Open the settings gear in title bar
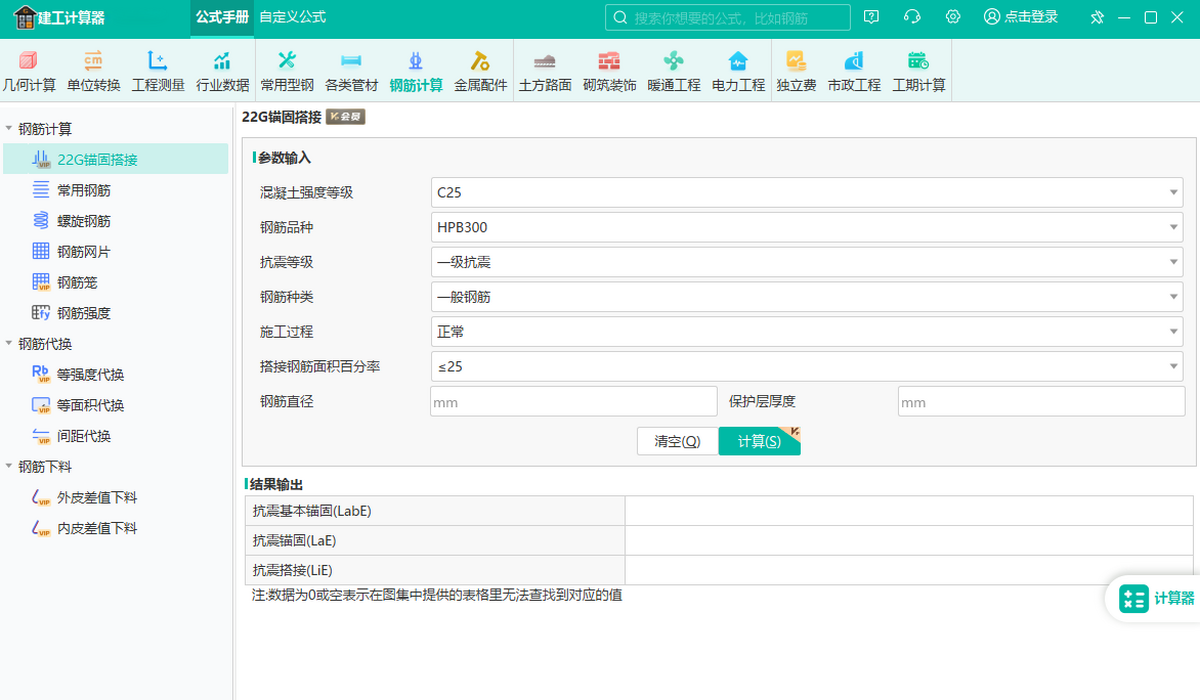Viewport: 1200px width, 700px height. [x=953, y=17]
